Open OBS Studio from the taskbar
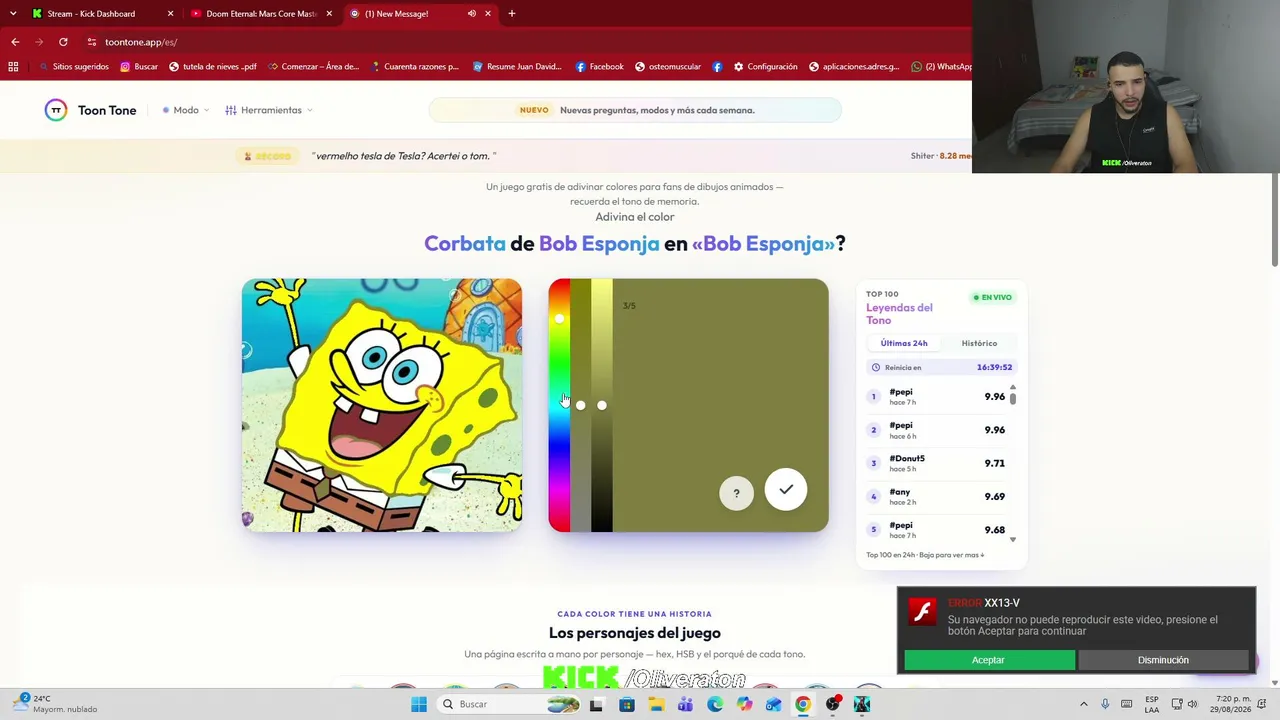This screenshot has height=720, width=1280. point(832,704)
